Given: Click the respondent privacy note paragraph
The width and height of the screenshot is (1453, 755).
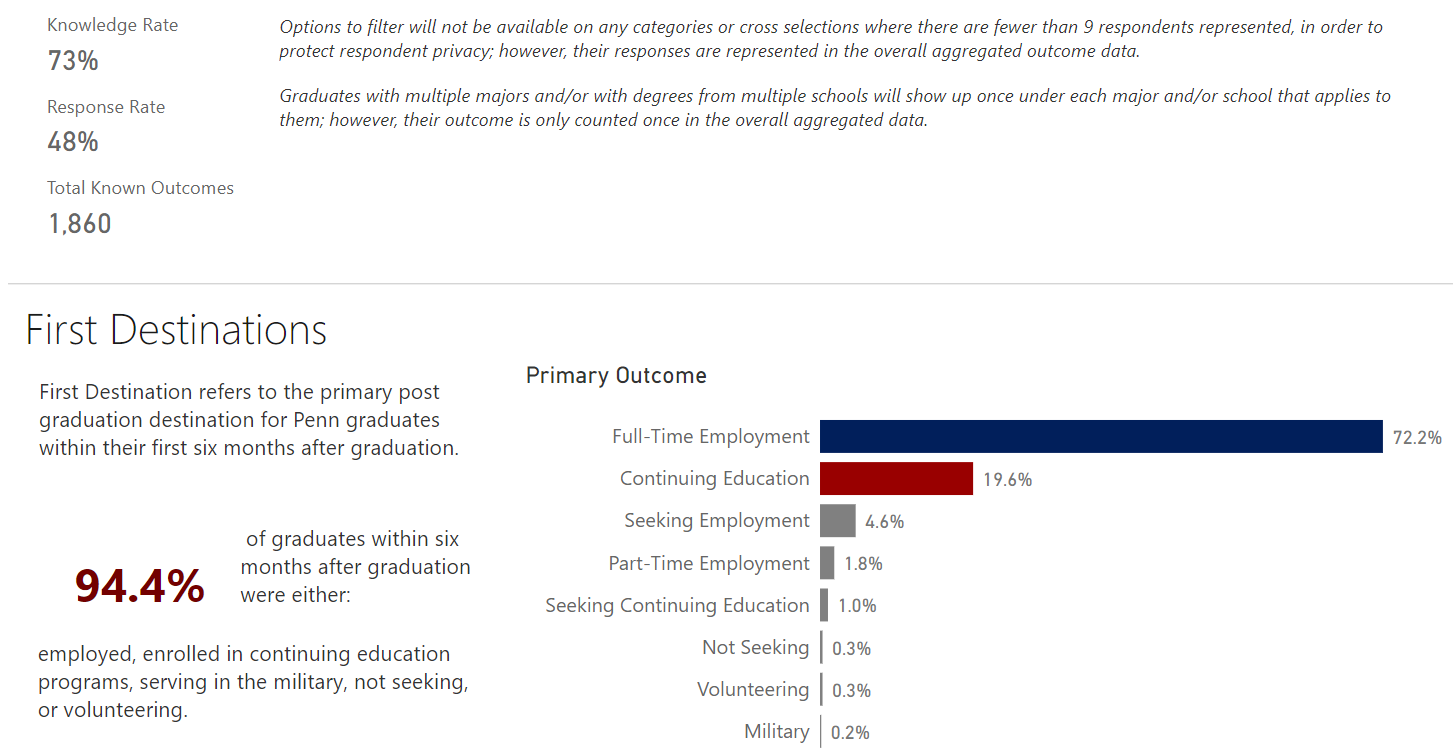Looking at the screenshot, I should click(830, 39).
